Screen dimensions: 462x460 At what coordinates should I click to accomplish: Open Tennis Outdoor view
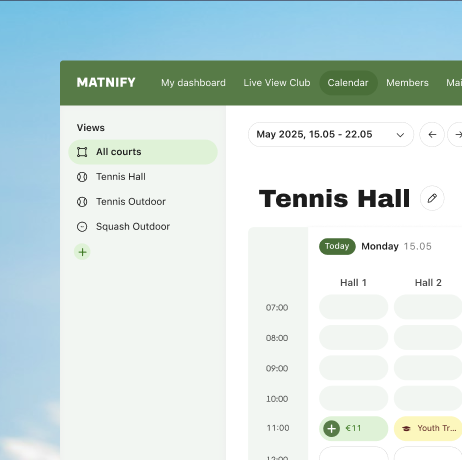(x=143, y=202)
